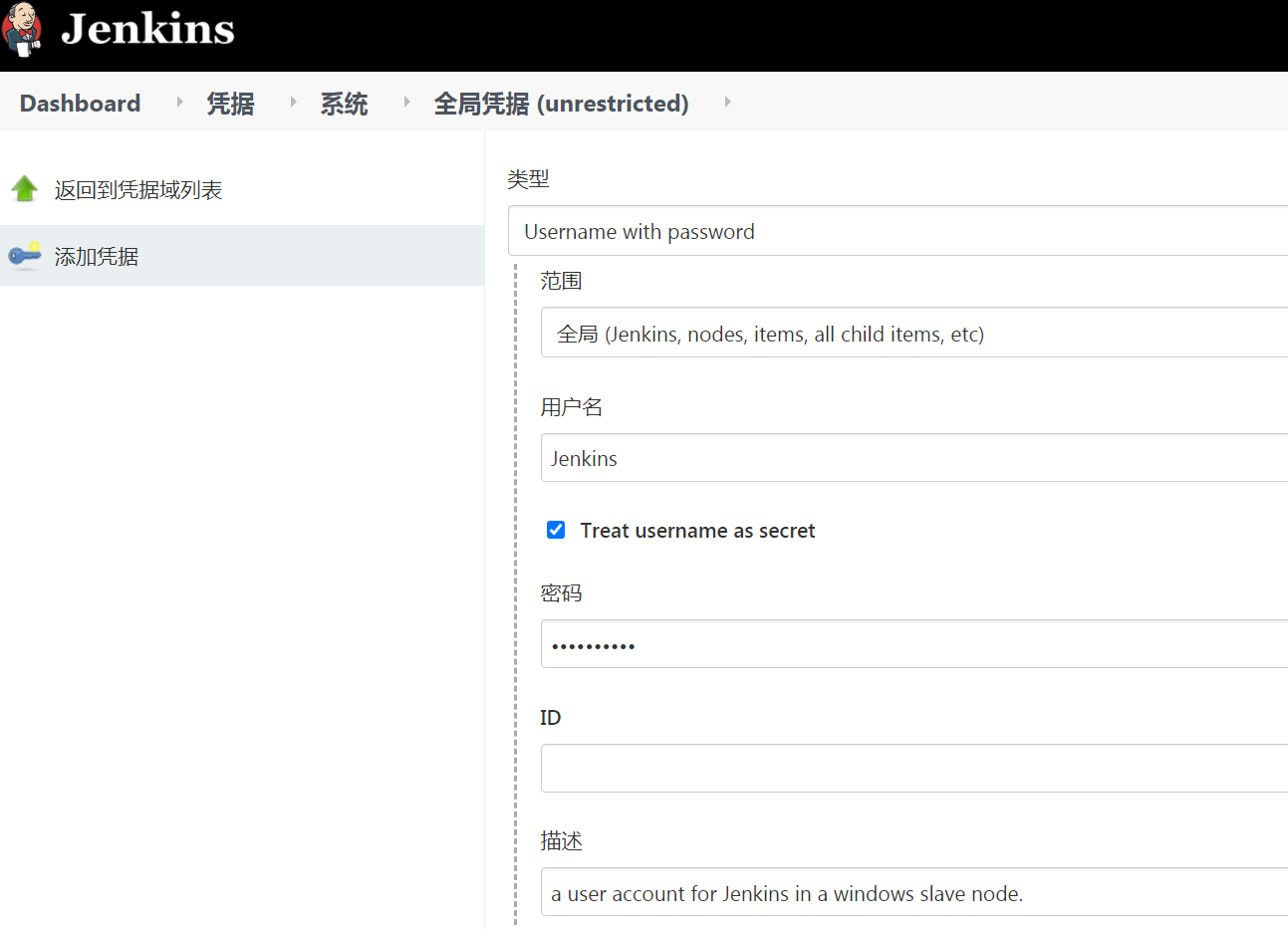Click the 范围 label text
The width and height of the screenshot is (1288, 929).
pyautogui.click(x=561, y=281)
